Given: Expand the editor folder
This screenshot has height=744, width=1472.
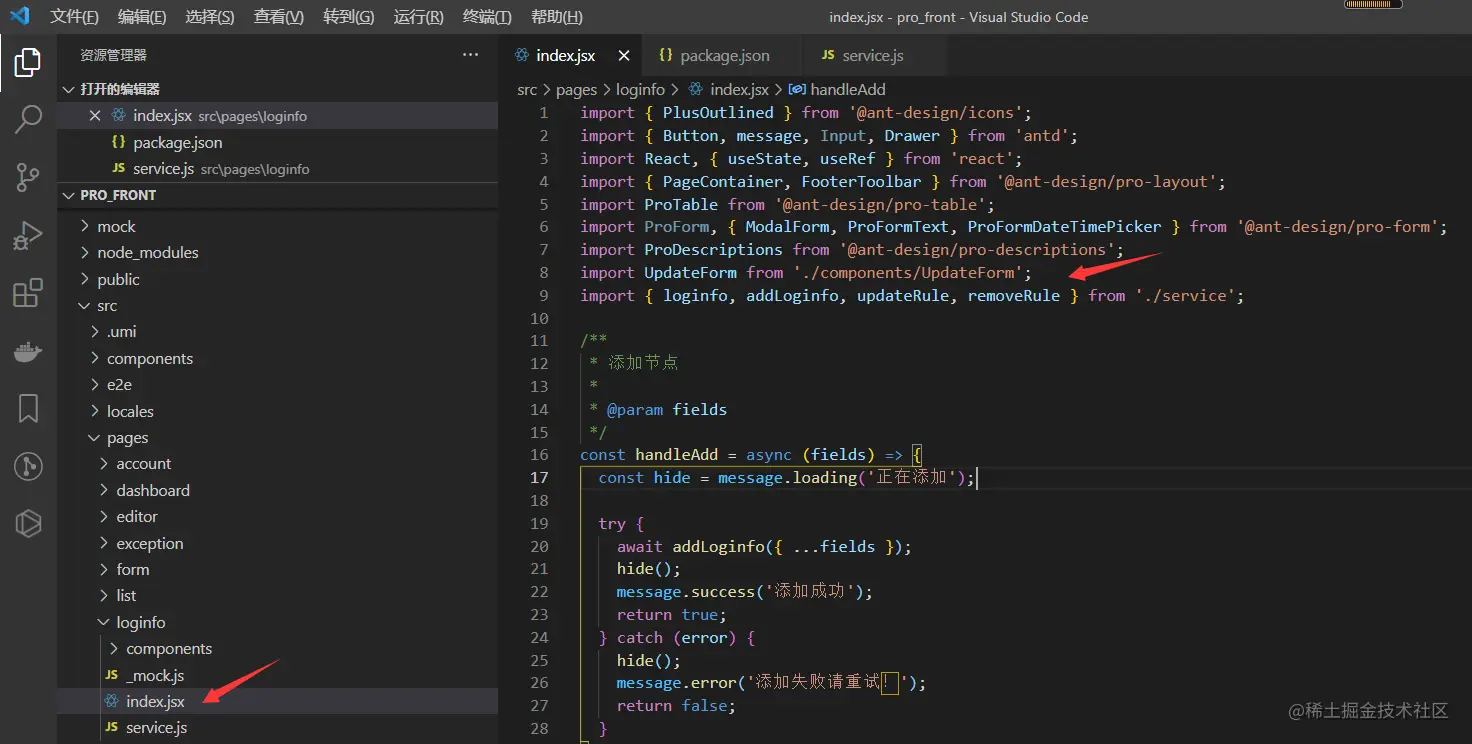Looking at the screenshot, I should coord(136,516).
